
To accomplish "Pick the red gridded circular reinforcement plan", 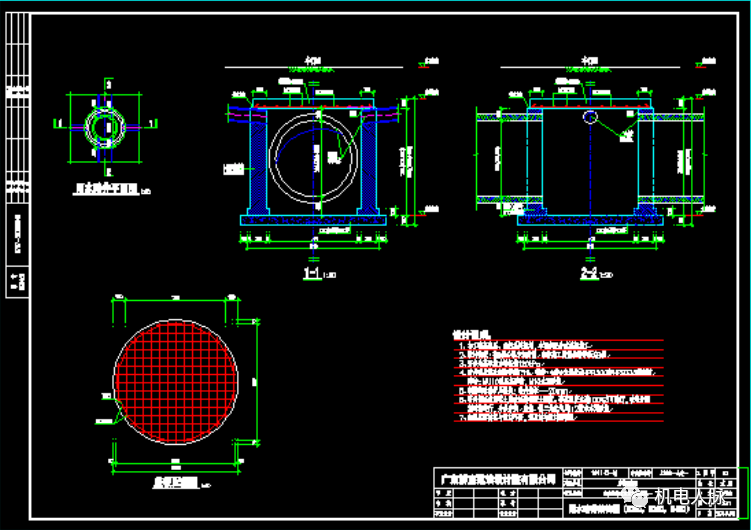I will point(176,382).
